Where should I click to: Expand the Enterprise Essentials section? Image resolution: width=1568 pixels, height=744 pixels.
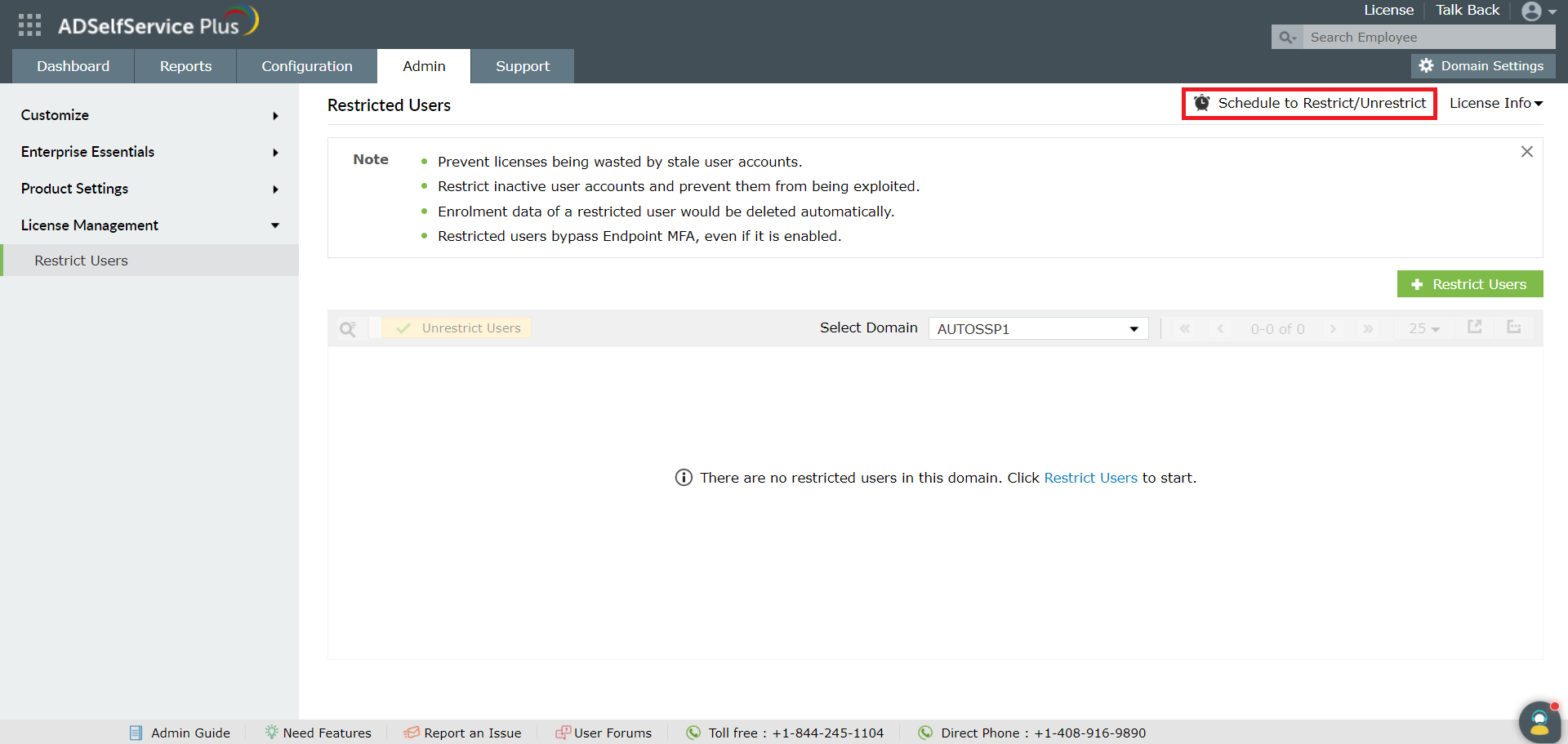pyautogui.click(x=149, y=152)
